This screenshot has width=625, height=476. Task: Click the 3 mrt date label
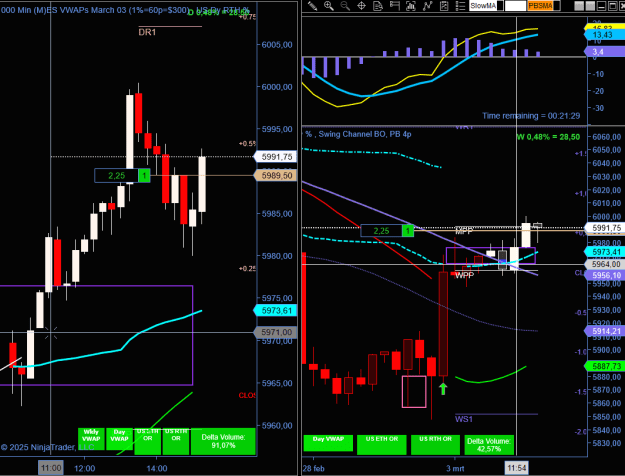click(x=455, y=468)
